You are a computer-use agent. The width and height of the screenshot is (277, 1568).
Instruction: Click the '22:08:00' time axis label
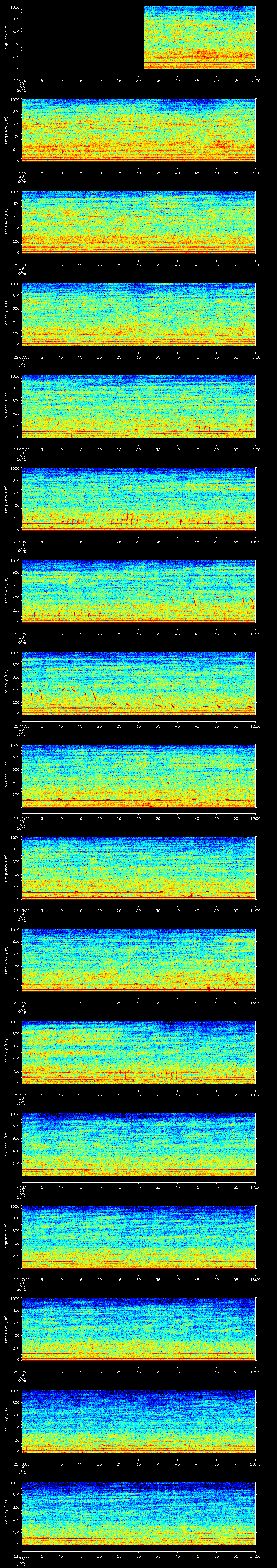point(21,449)
